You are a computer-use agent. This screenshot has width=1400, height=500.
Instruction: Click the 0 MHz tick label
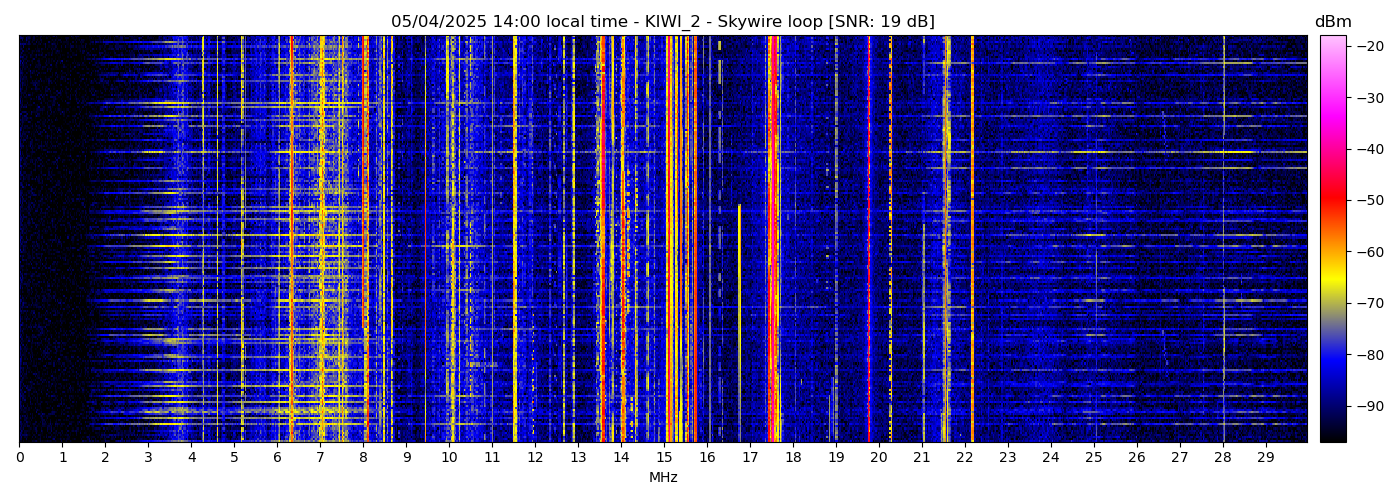(20, 457)
